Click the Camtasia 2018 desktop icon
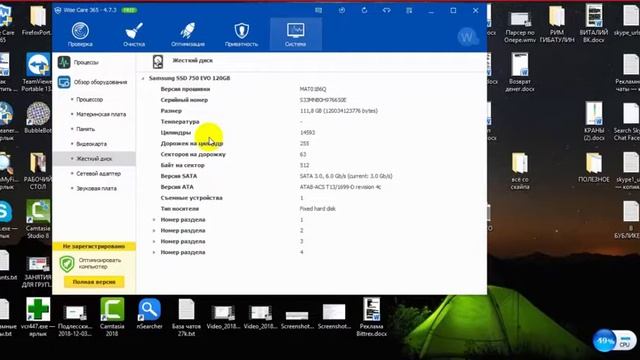This screenshot has height=360, width=640. click(112, 317)
